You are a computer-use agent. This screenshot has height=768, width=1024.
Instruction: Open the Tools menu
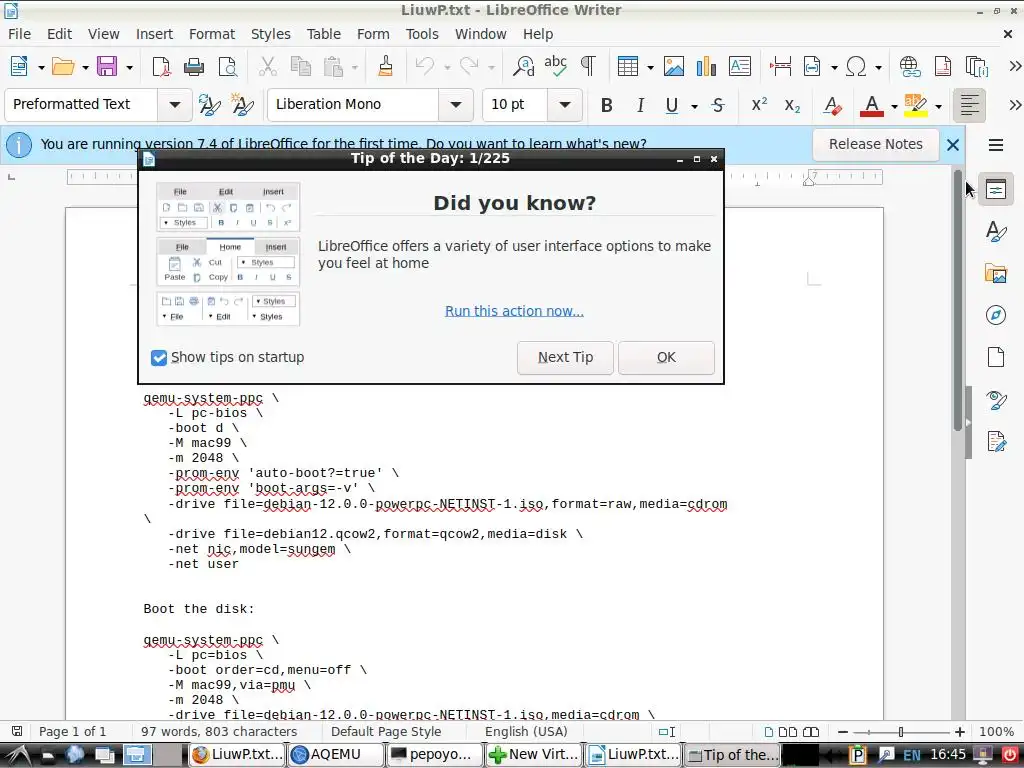pos(422,34)
